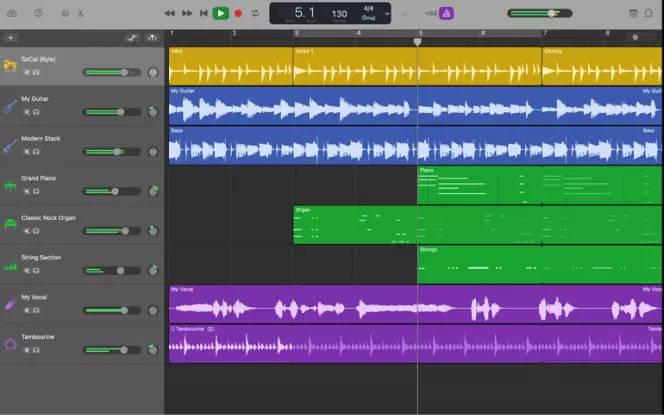Toggle track automation button in header

pyautogui.click(x=133, y=38)
